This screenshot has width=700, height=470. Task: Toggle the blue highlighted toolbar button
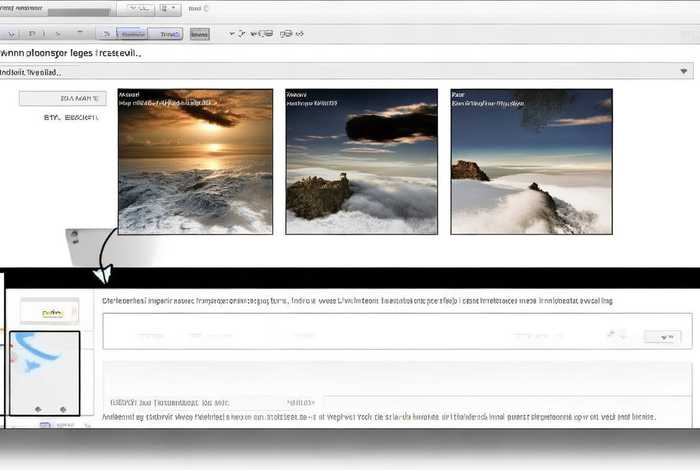pos(130,33)
